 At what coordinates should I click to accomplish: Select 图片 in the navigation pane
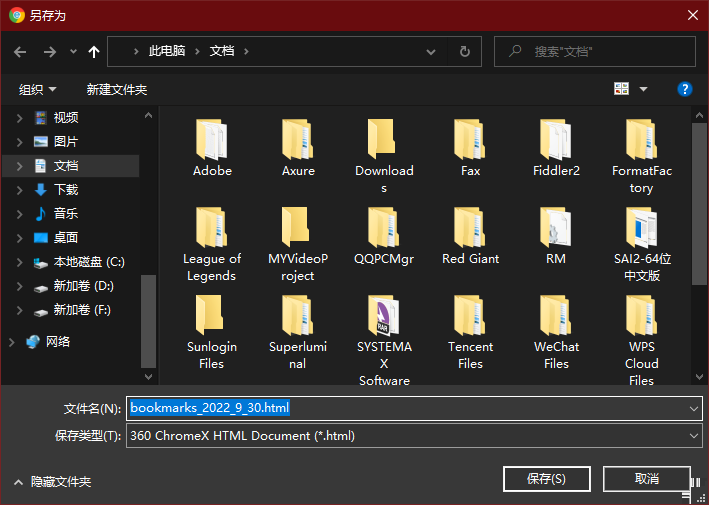(x=66, y=142)
